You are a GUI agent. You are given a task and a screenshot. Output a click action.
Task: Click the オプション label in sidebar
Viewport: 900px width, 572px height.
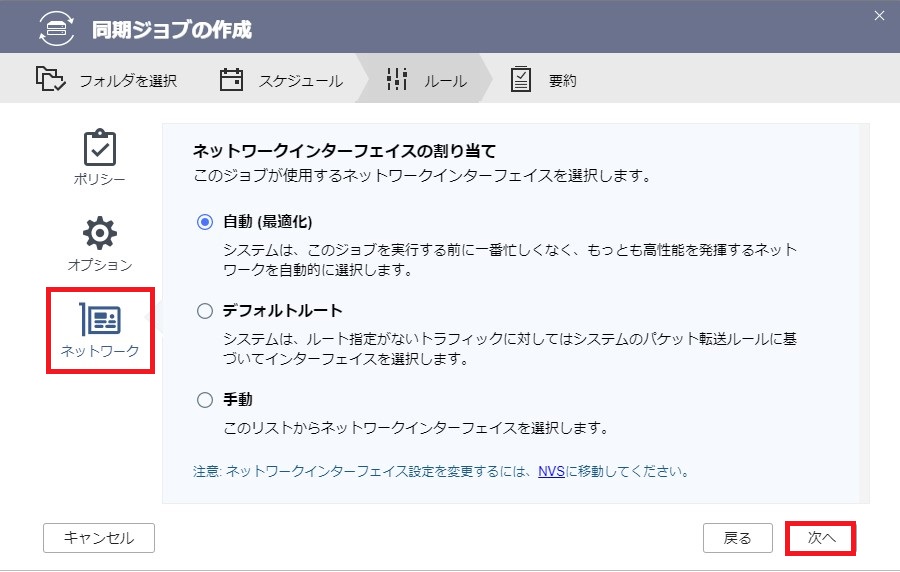100,265
